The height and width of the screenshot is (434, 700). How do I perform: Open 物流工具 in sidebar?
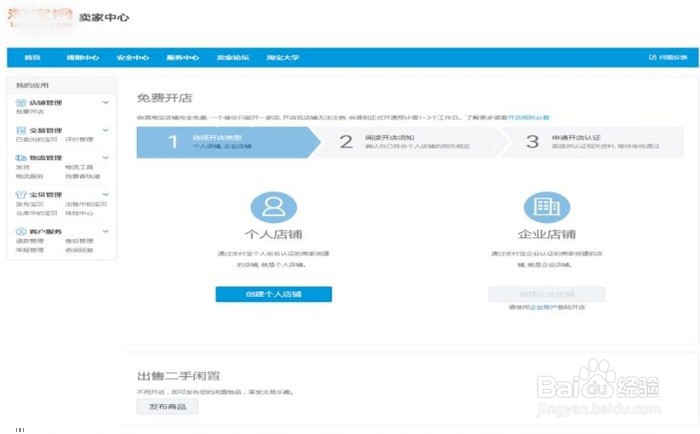tap(79, 167)
